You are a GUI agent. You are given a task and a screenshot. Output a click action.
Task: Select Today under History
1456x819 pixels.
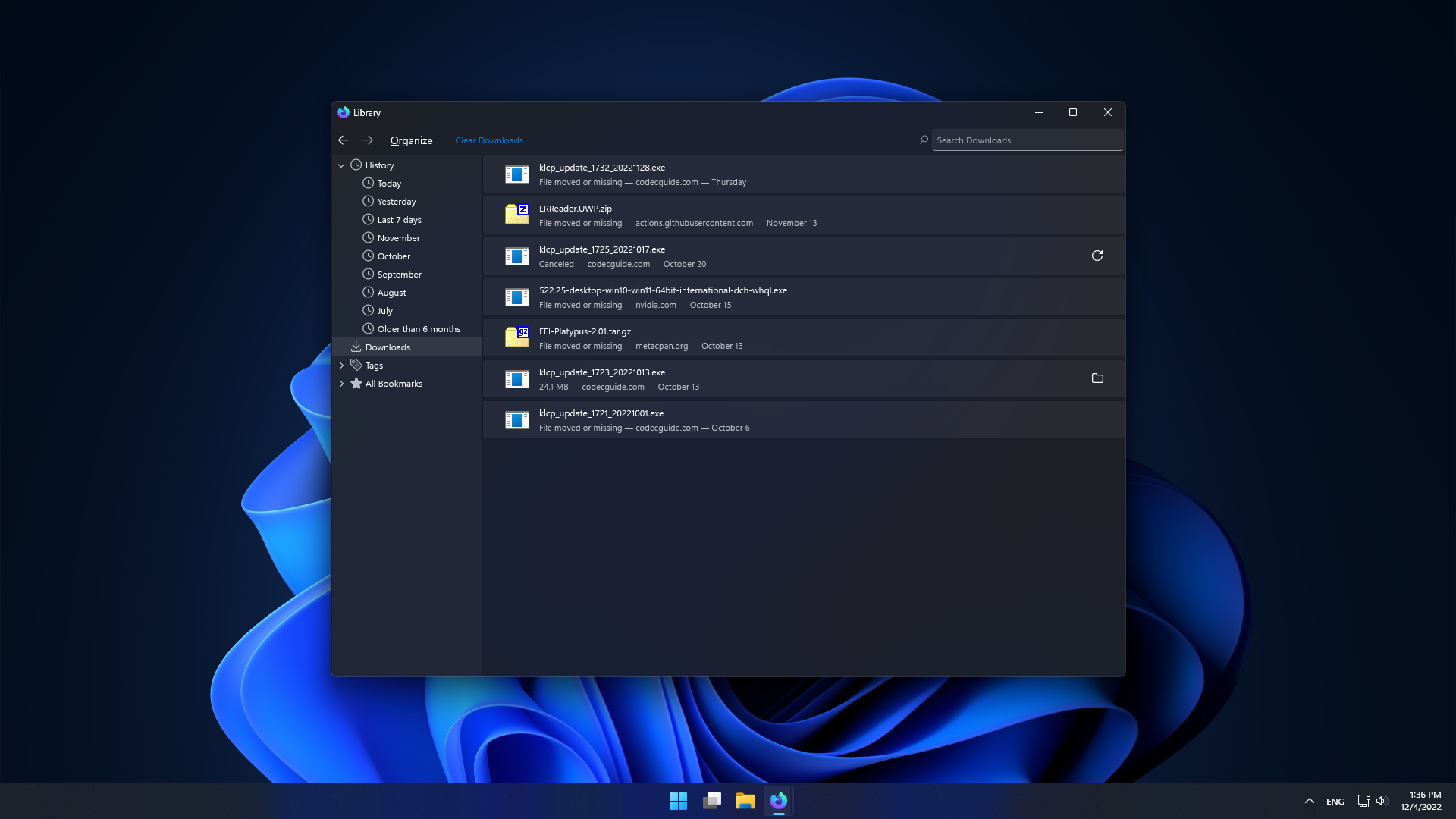pyautogui.click(x=407, y=184)
